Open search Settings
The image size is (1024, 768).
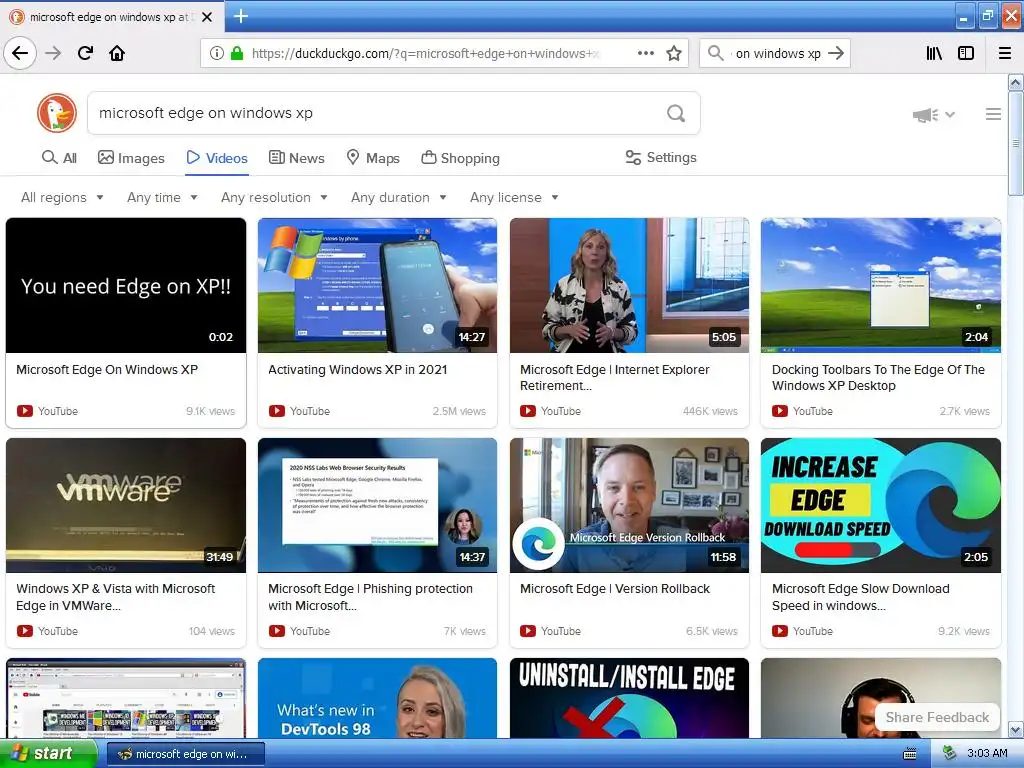click(x=661, y=157)
